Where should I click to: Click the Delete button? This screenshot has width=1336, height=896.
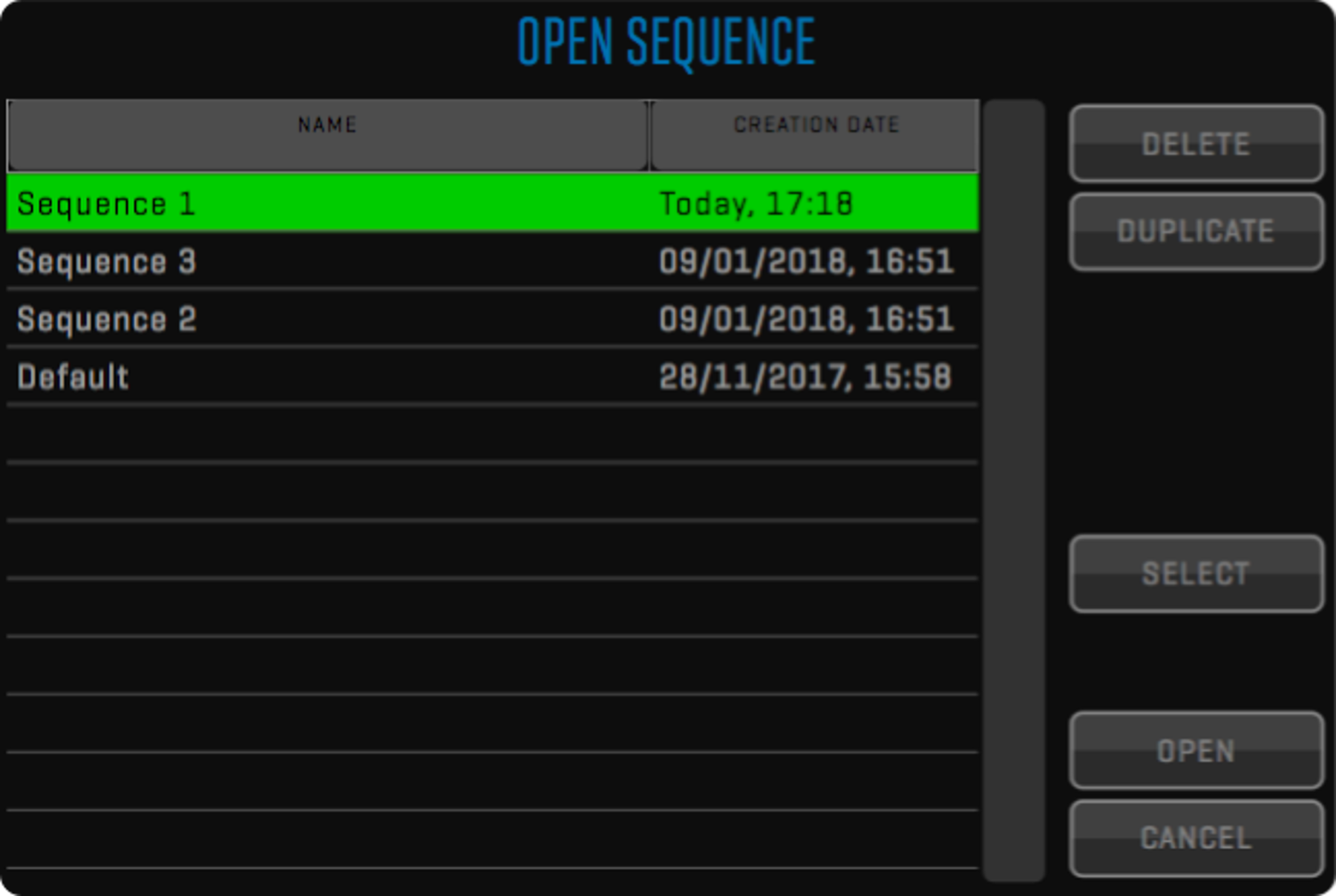[x=1196, y=144]
